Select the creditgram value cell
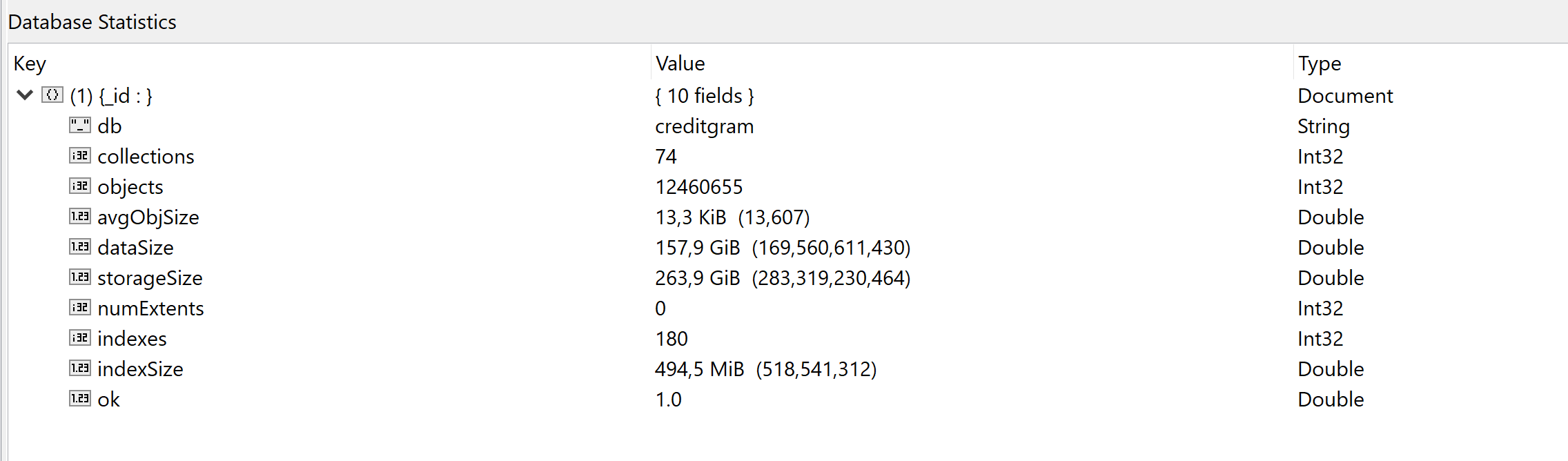The image size is (1568, 461). 704,126
